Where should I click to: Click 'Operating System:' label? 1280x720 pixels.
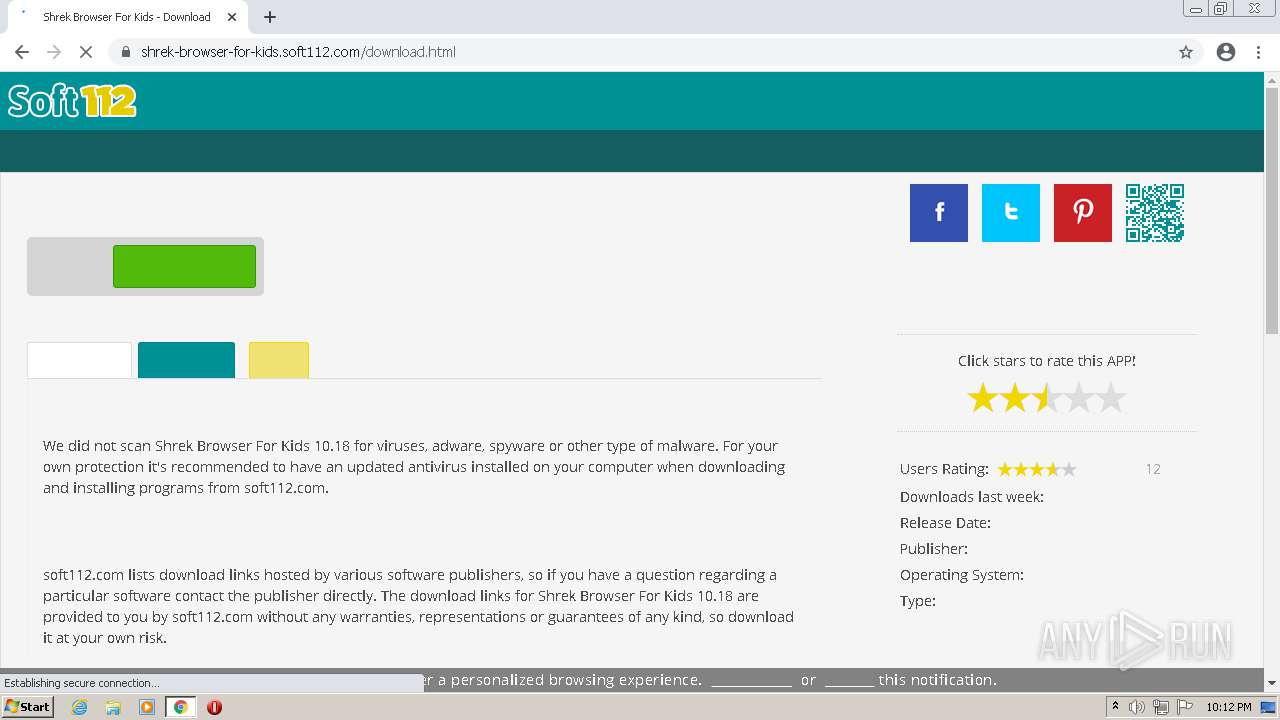click(962, 575)
